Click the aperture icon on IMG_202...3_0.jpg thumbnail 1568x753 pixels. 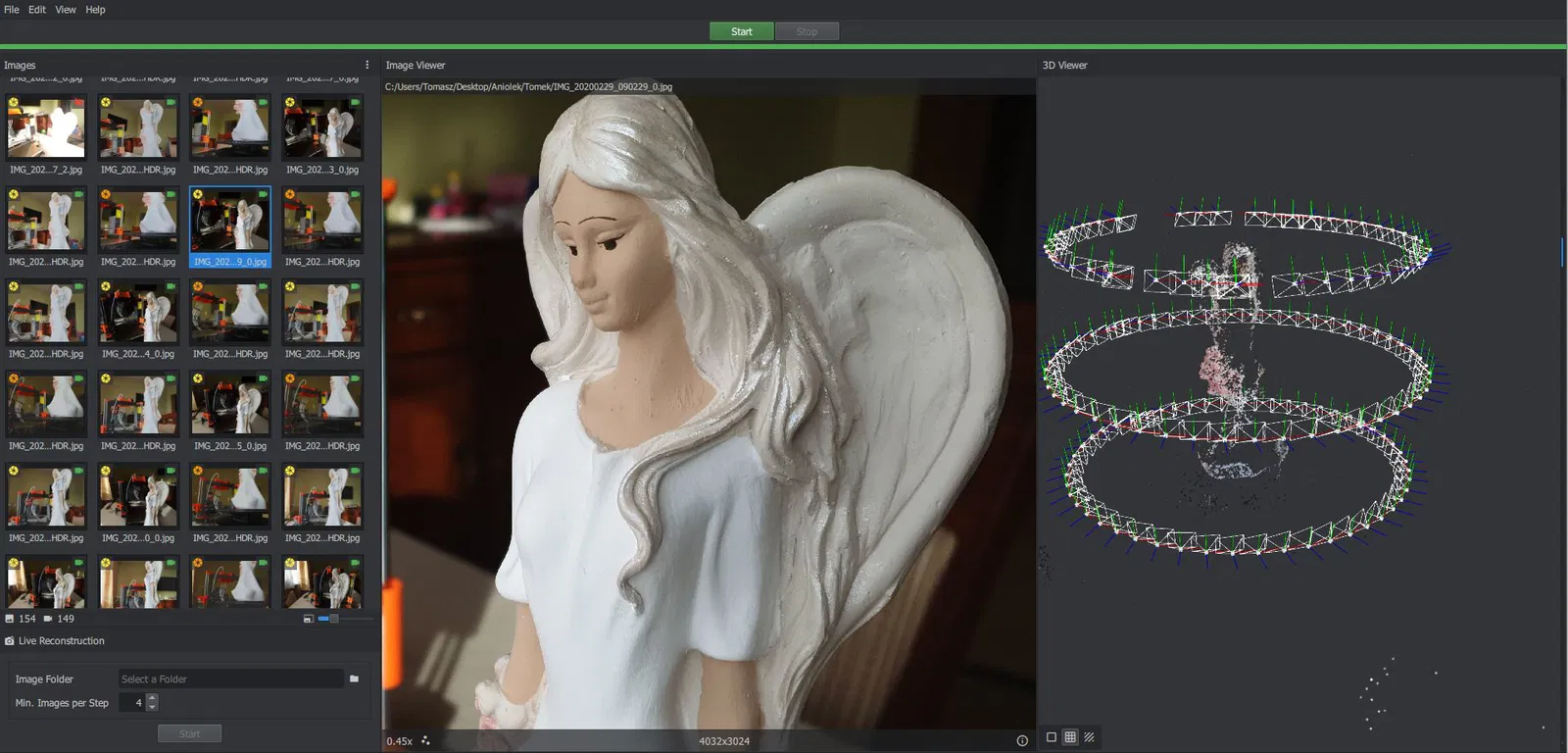pyautogui.click(x=290, y=102)
